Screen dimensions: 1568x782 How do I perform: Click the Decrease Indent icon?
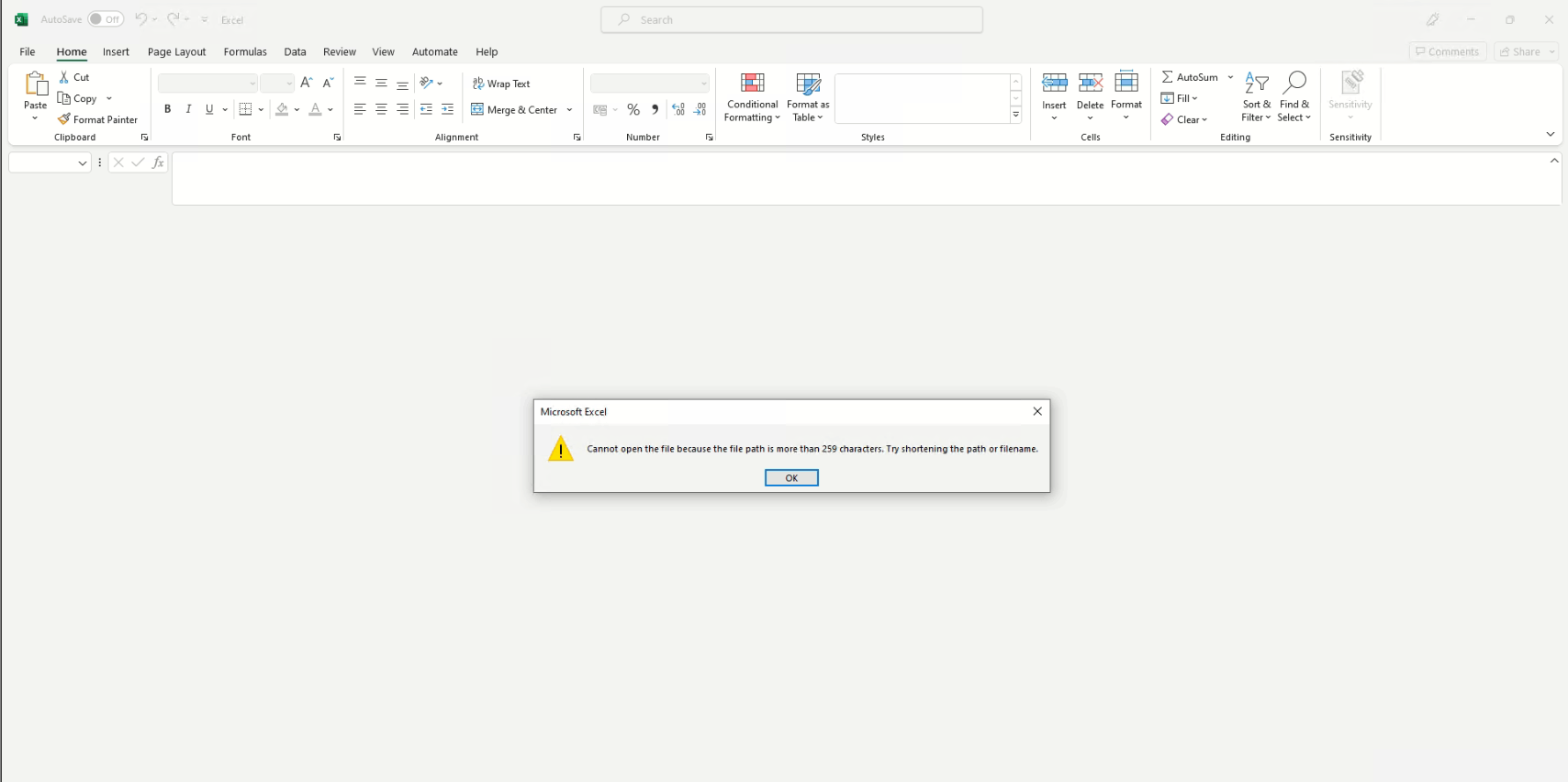[426, 109]
